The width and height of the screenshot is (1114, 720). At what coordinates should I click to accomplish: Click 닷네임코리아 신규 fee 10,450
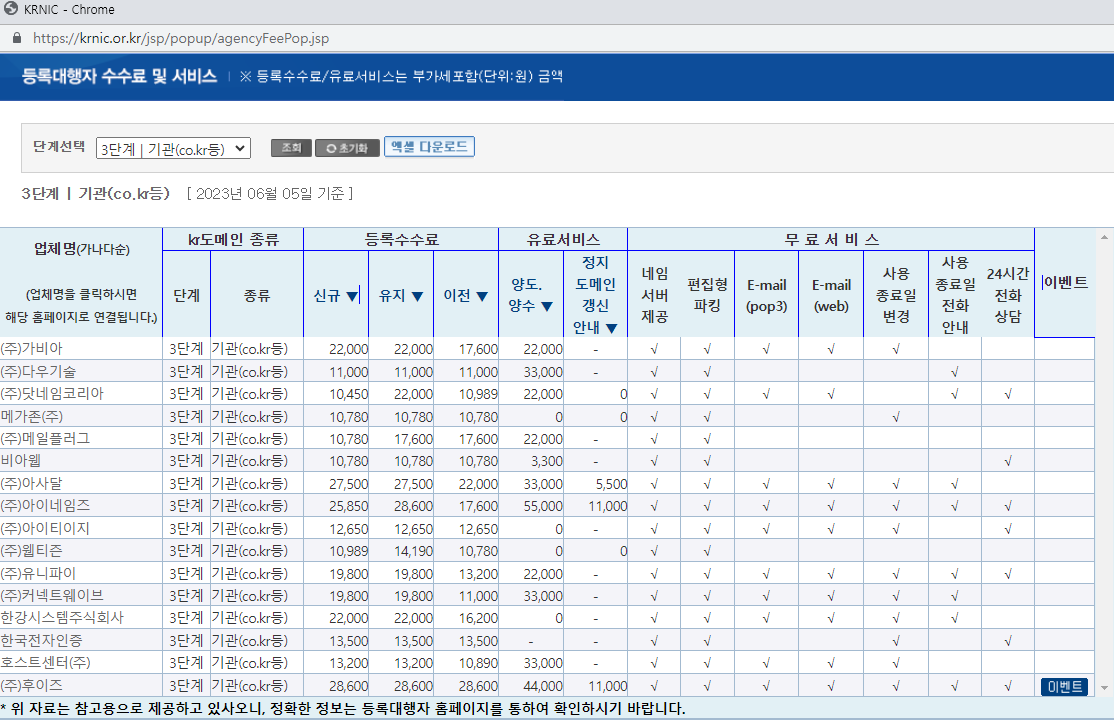348,394
